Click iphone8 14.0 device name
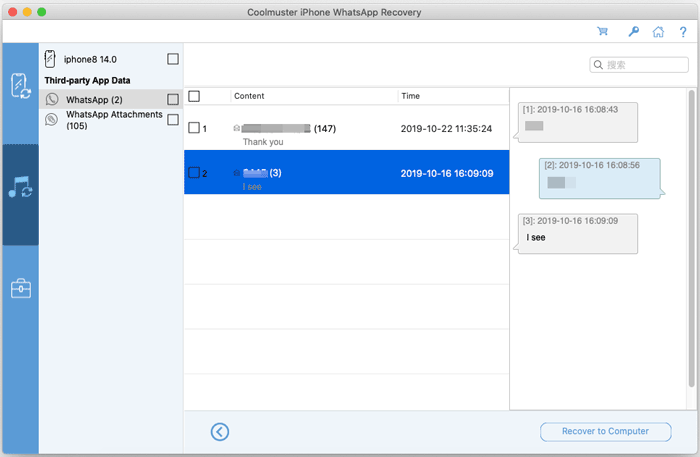Image resolution: width=700 pixels, height=457 pixels. [x=90, y=59]
